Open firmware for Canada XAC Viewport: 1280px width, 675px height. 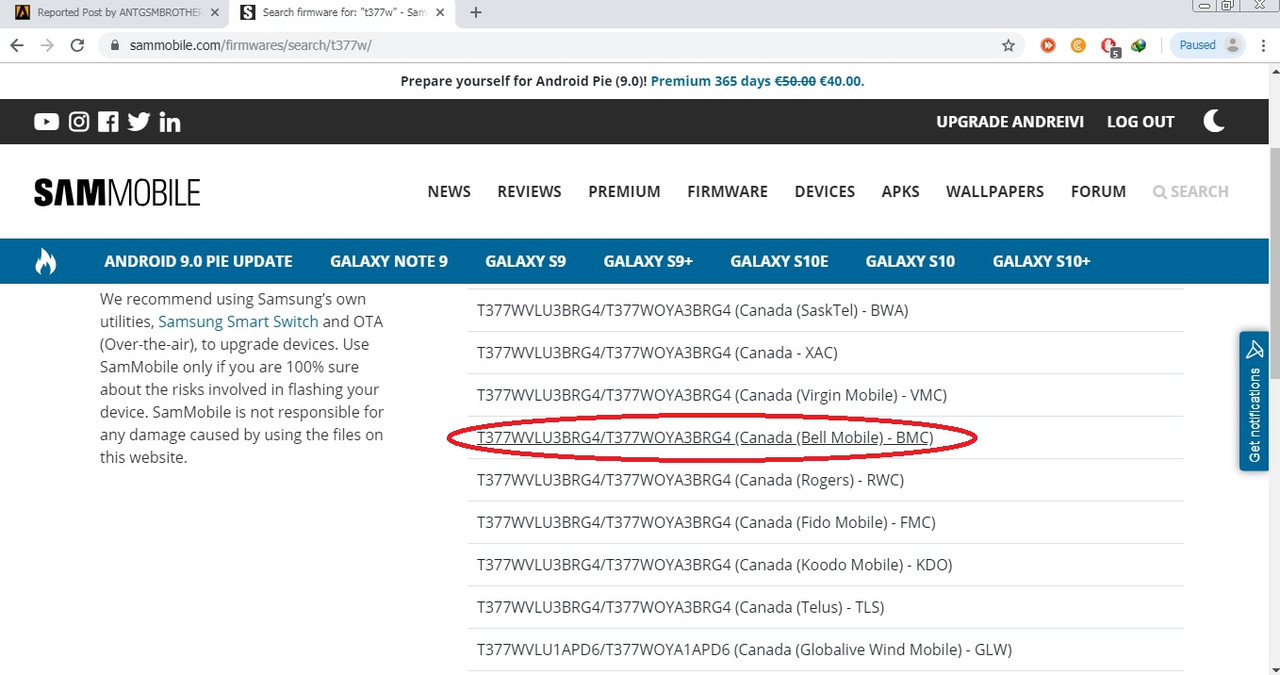click(657, 353)
